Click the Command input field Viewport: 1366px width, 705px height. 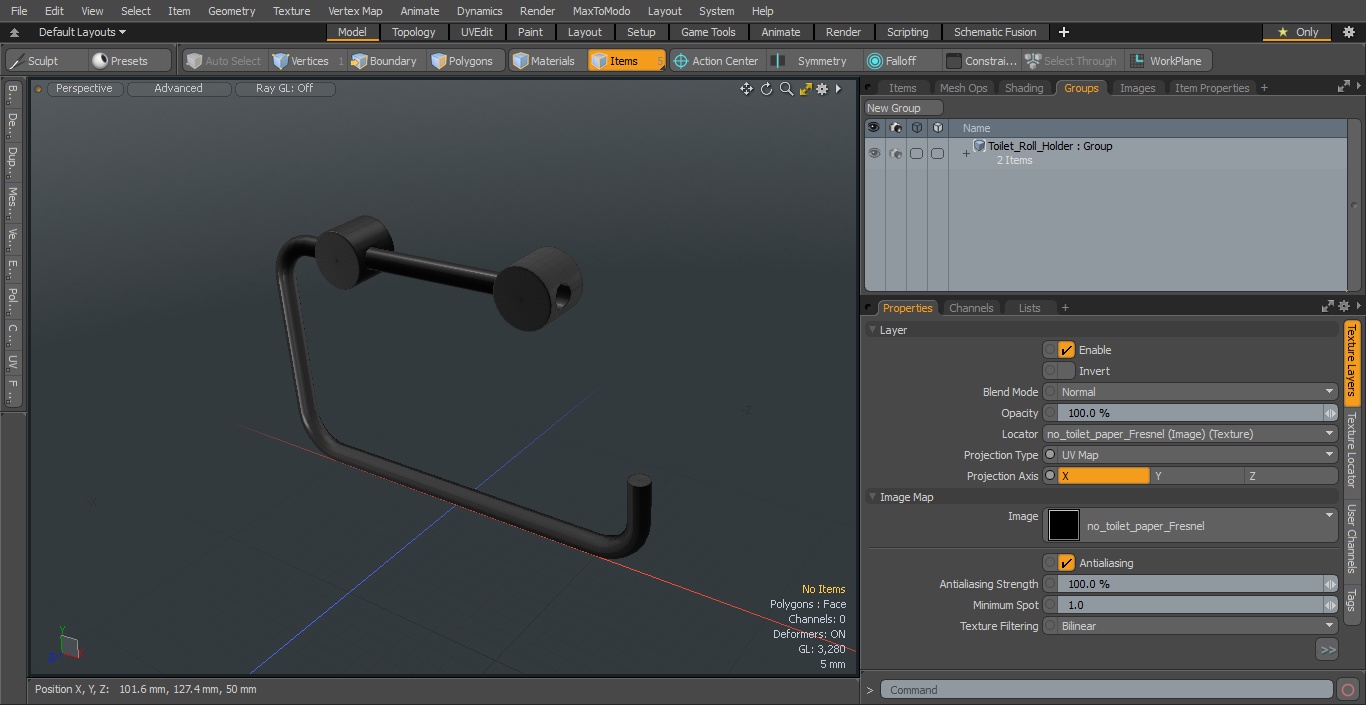point(1107,690)
